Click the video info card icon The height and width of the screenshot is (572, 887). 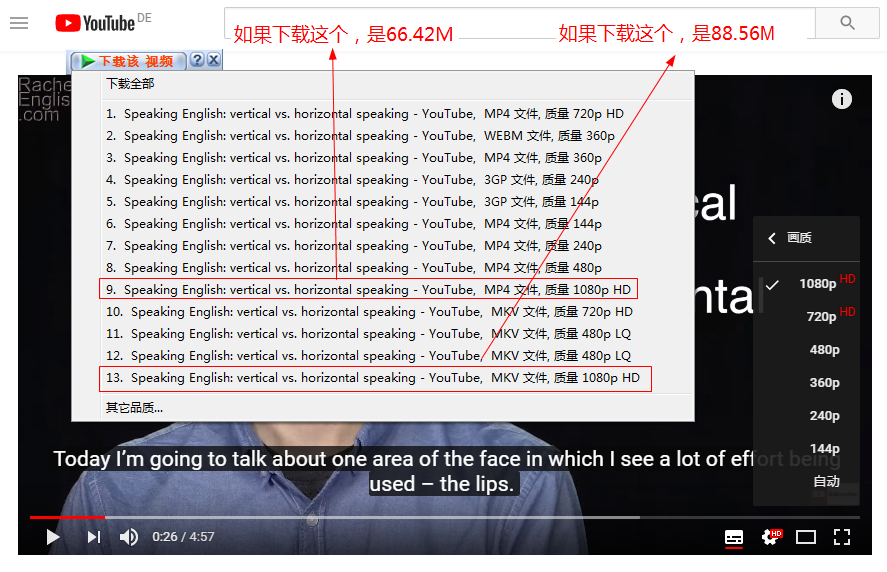841,99
